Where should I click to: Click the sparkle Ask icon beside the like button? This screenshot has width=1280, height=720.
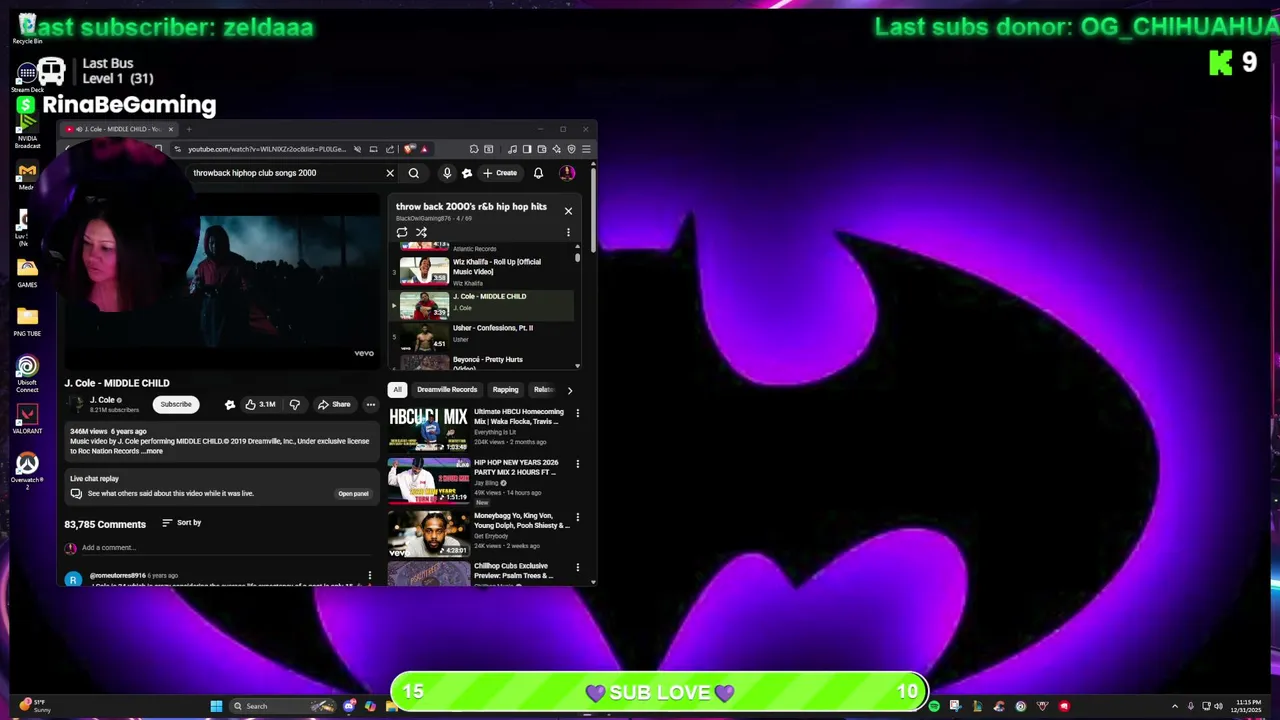(x=230, y=405)
